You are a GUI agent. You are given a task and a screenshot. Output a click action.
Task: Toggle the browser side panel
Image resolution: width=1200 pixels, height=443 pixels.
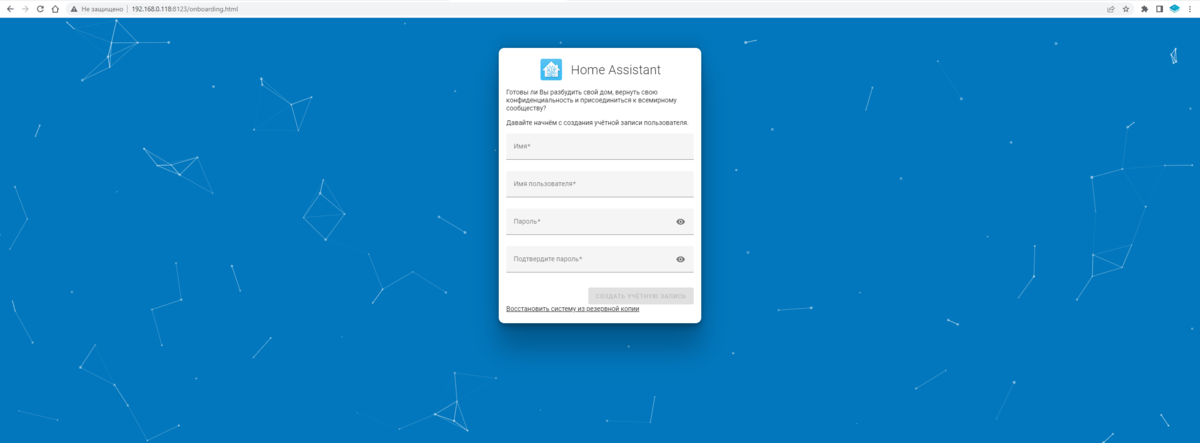tap(1159, 9)
